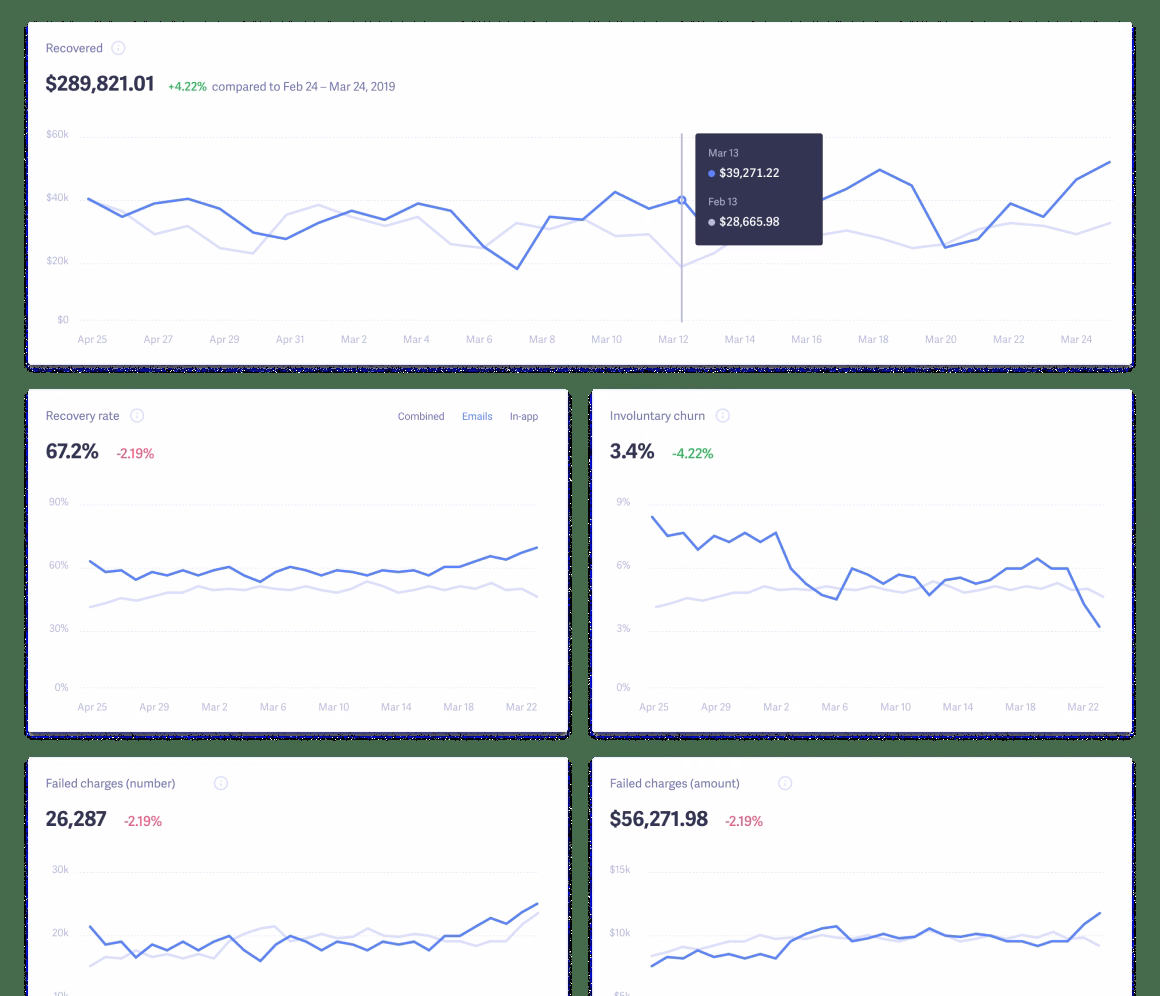Click the +4.22% change indicator
The height and width of the screenshot is (996, 1160).
pyautogui.click(x=189, y=86)
